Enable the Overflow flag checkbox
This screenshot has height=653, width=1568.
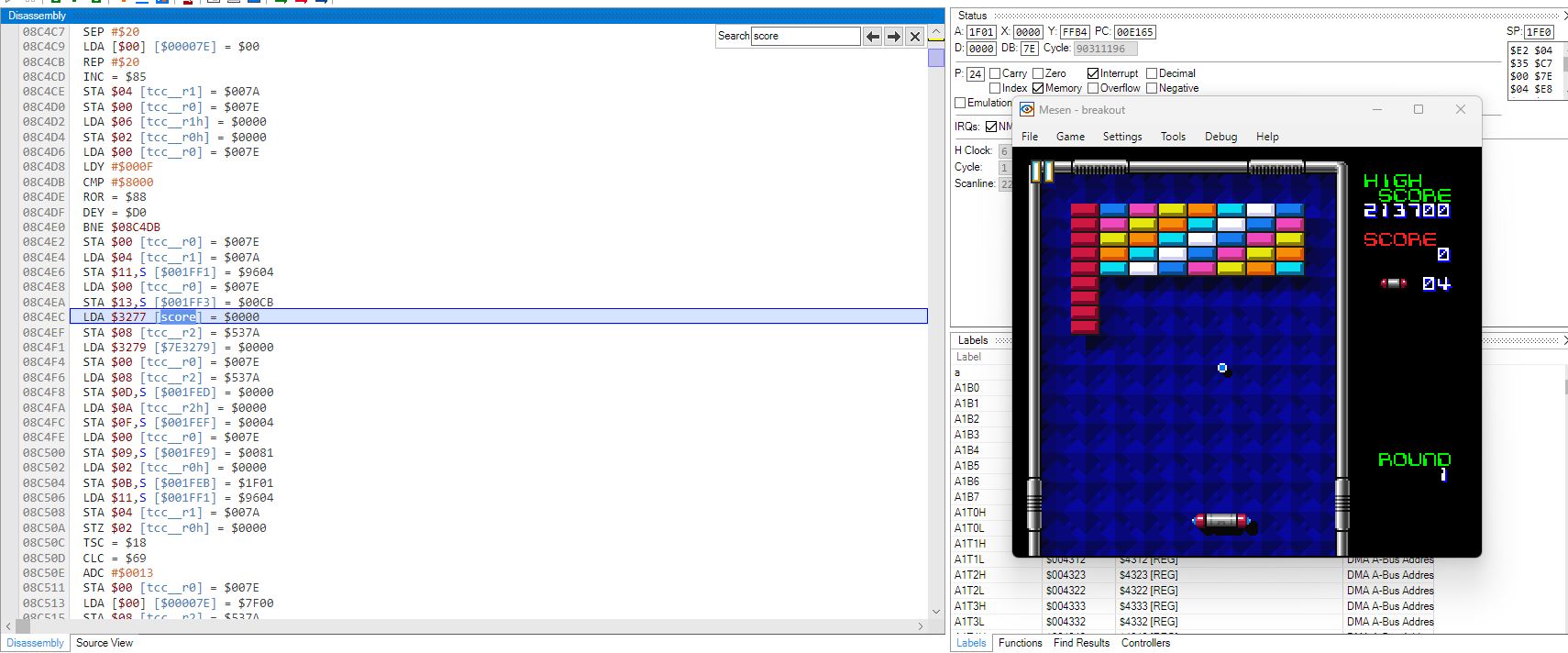[1093, 88]
